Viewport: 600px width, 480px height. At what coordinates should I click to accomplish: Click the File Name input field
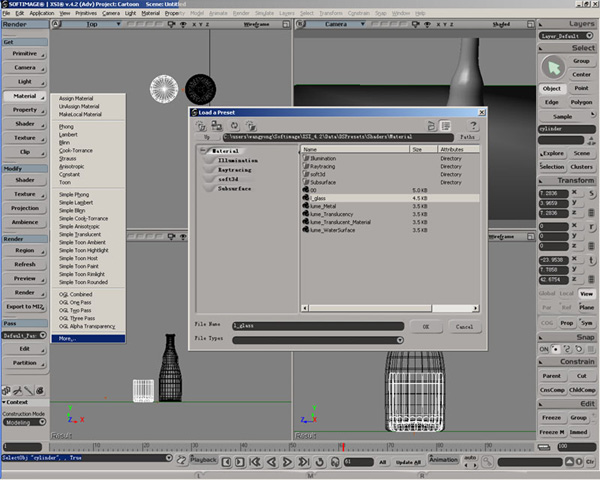318,326
